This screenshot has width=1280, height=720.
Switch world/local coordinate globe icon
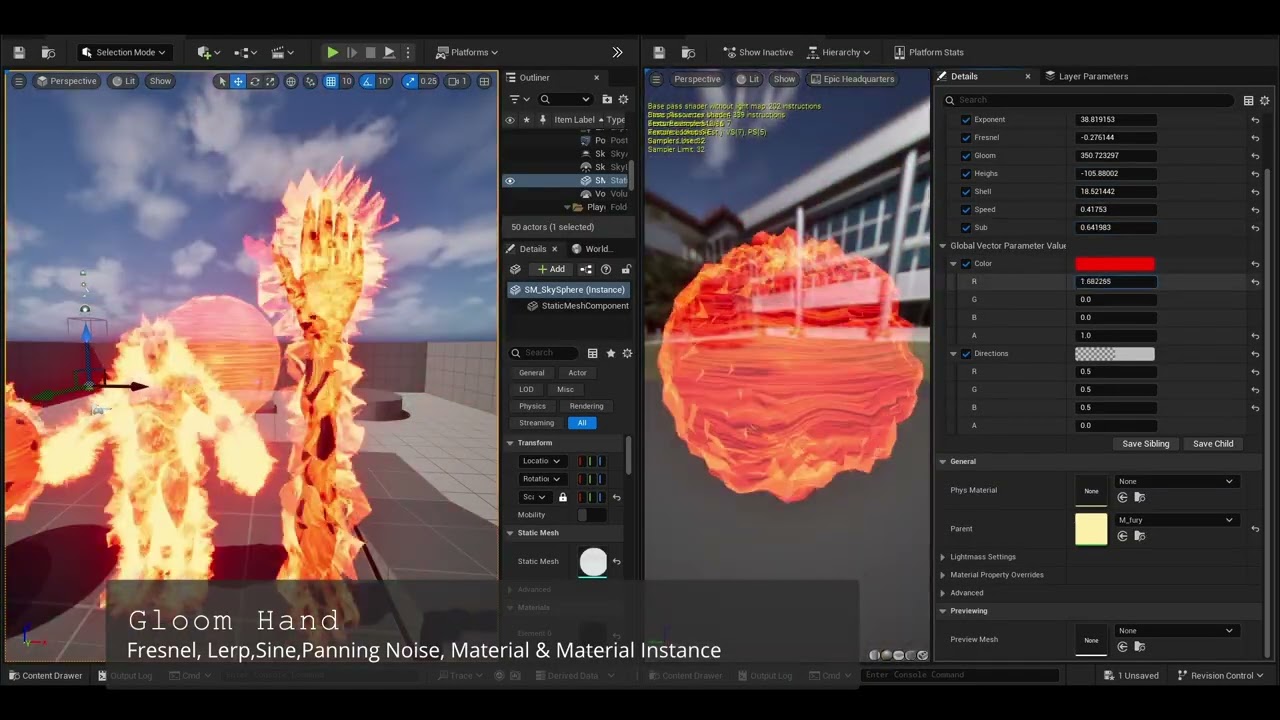291,81
